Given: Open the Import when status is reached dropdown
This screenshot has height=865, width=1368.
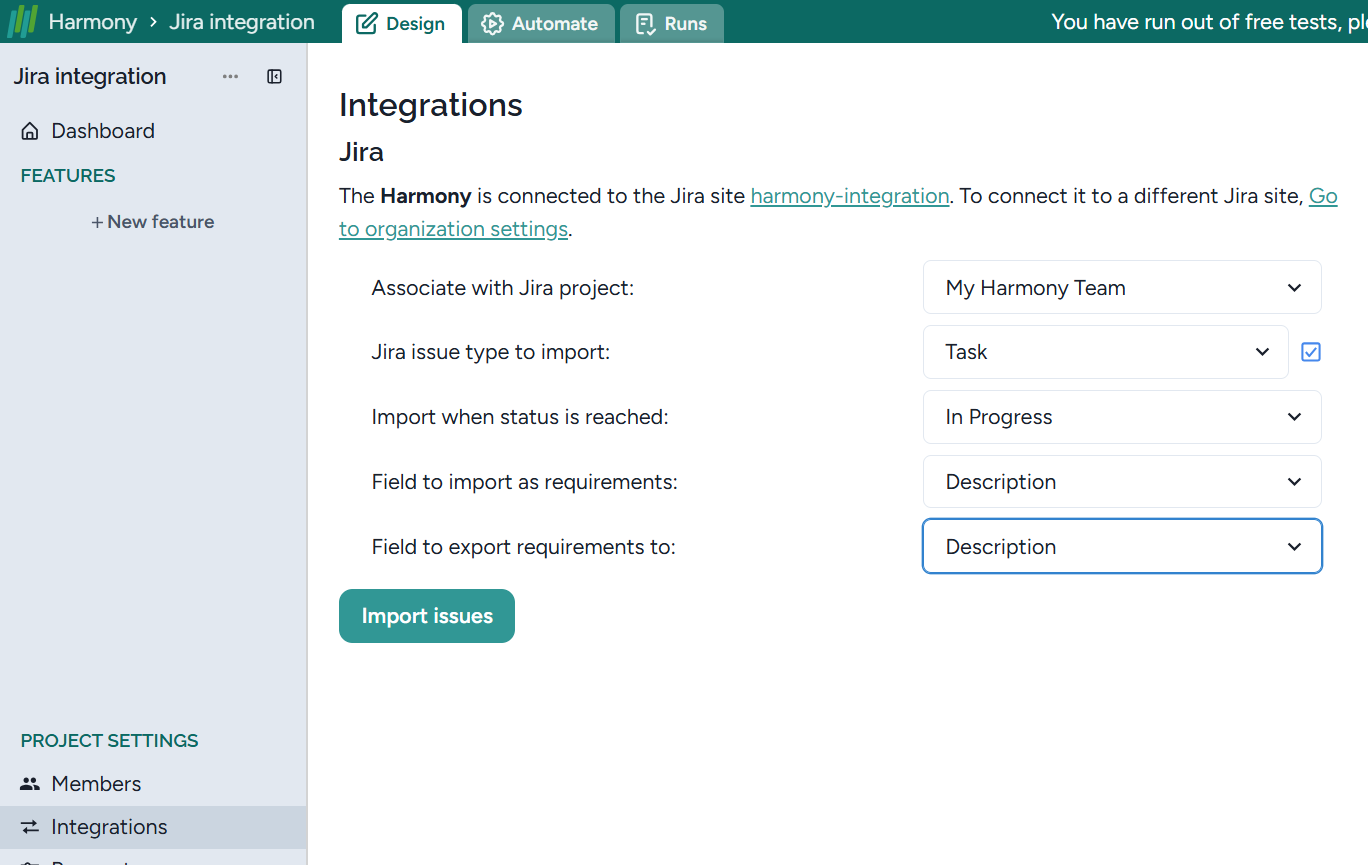Looking at the screenshot, I should coord(1121,417).
